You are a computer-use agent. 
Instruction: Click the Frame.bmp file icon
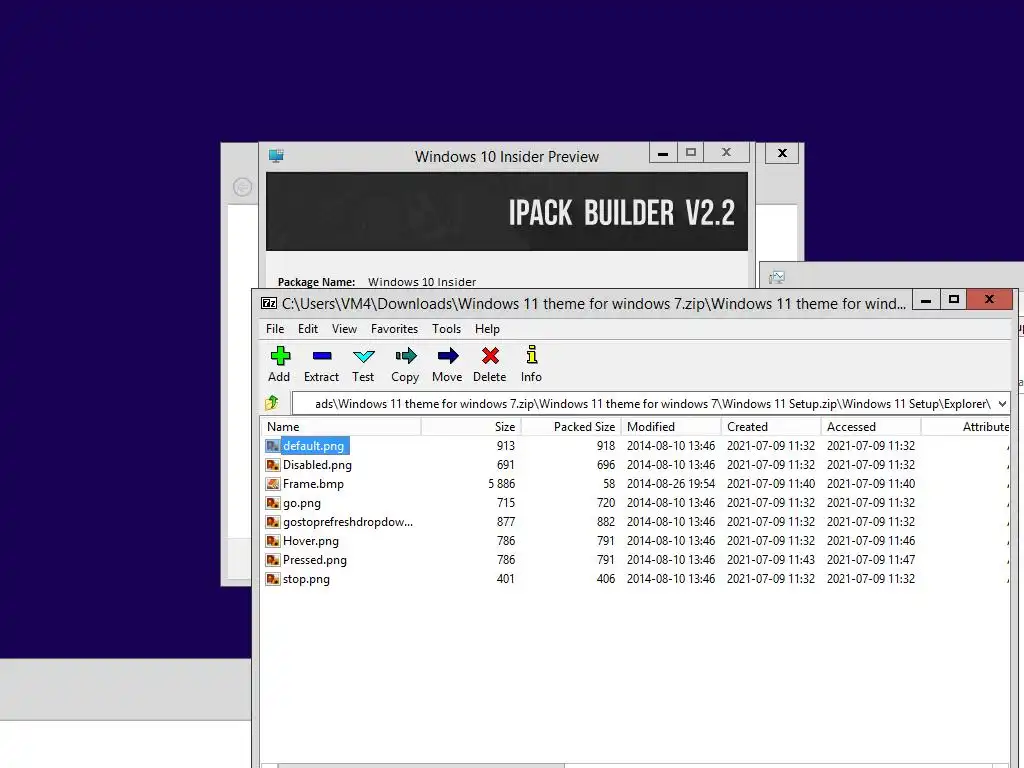click(273, 484)
